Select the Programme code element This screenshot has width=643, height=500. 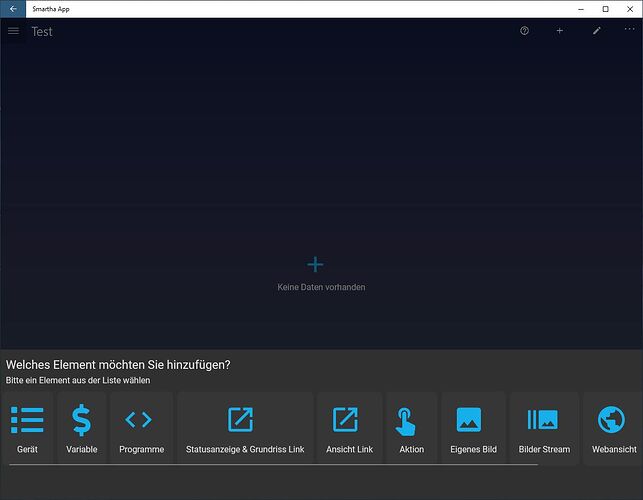[x=141, y=428]
